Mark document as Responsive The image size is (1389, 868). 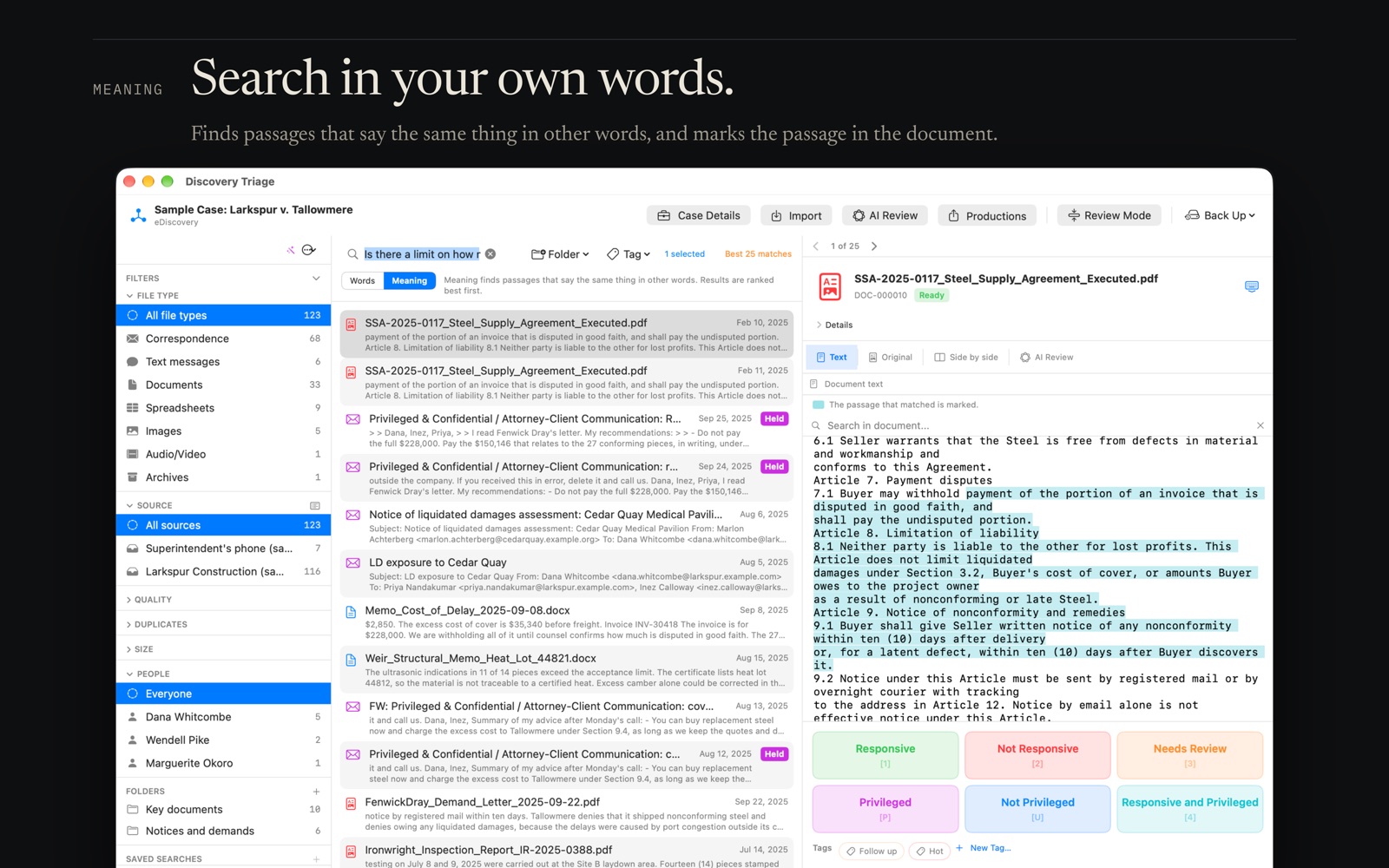885,755
